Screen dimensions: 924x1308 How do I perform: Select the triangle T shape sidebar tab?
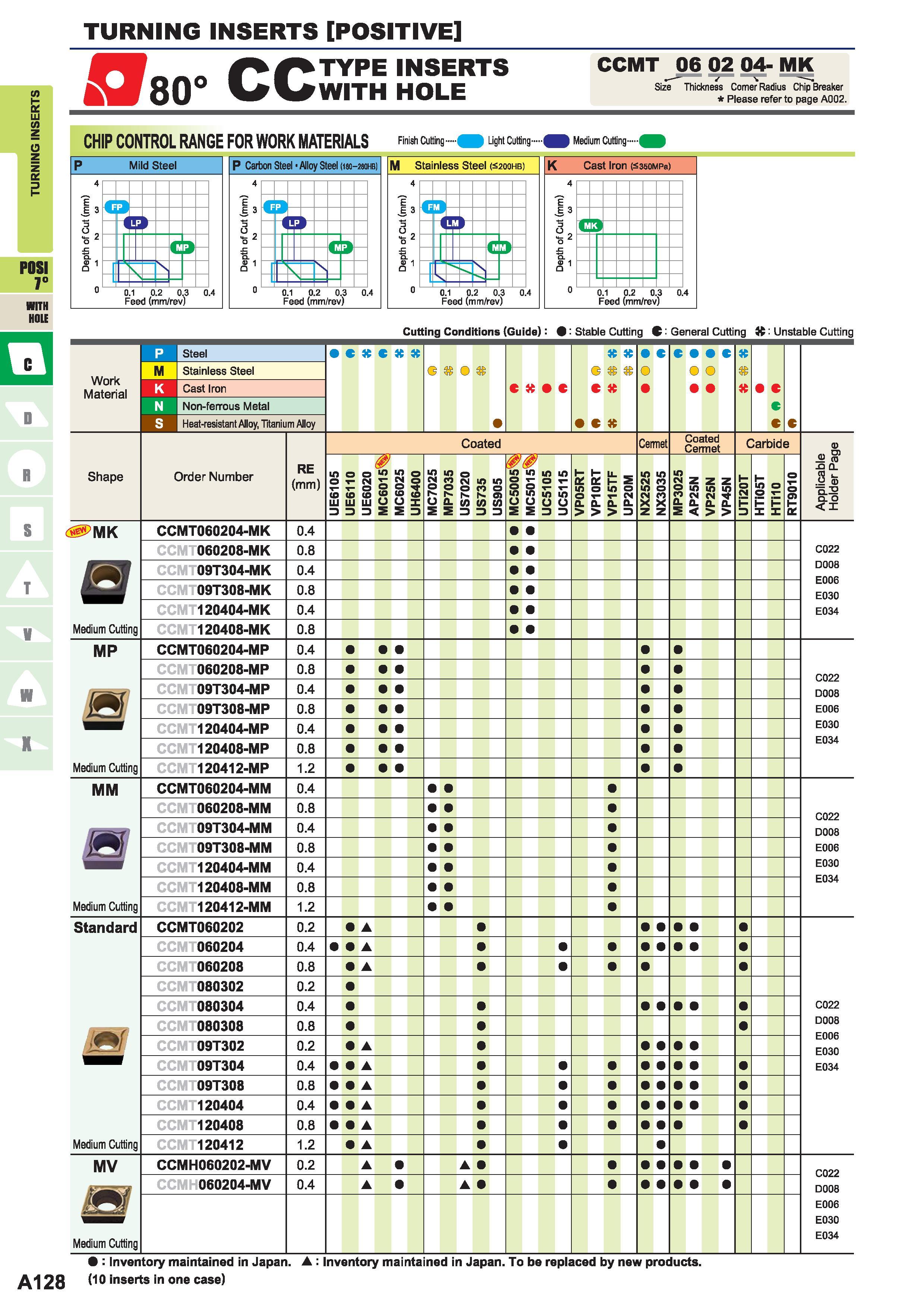(x=27, y=579)
